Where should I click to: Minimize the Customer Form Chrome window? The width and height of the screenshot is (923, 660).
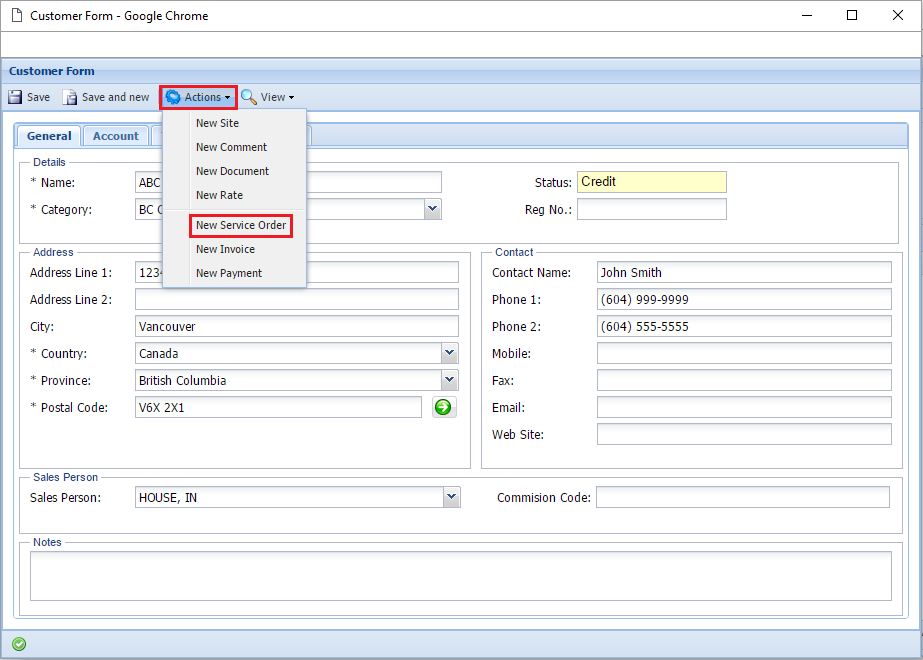(807, 15)
